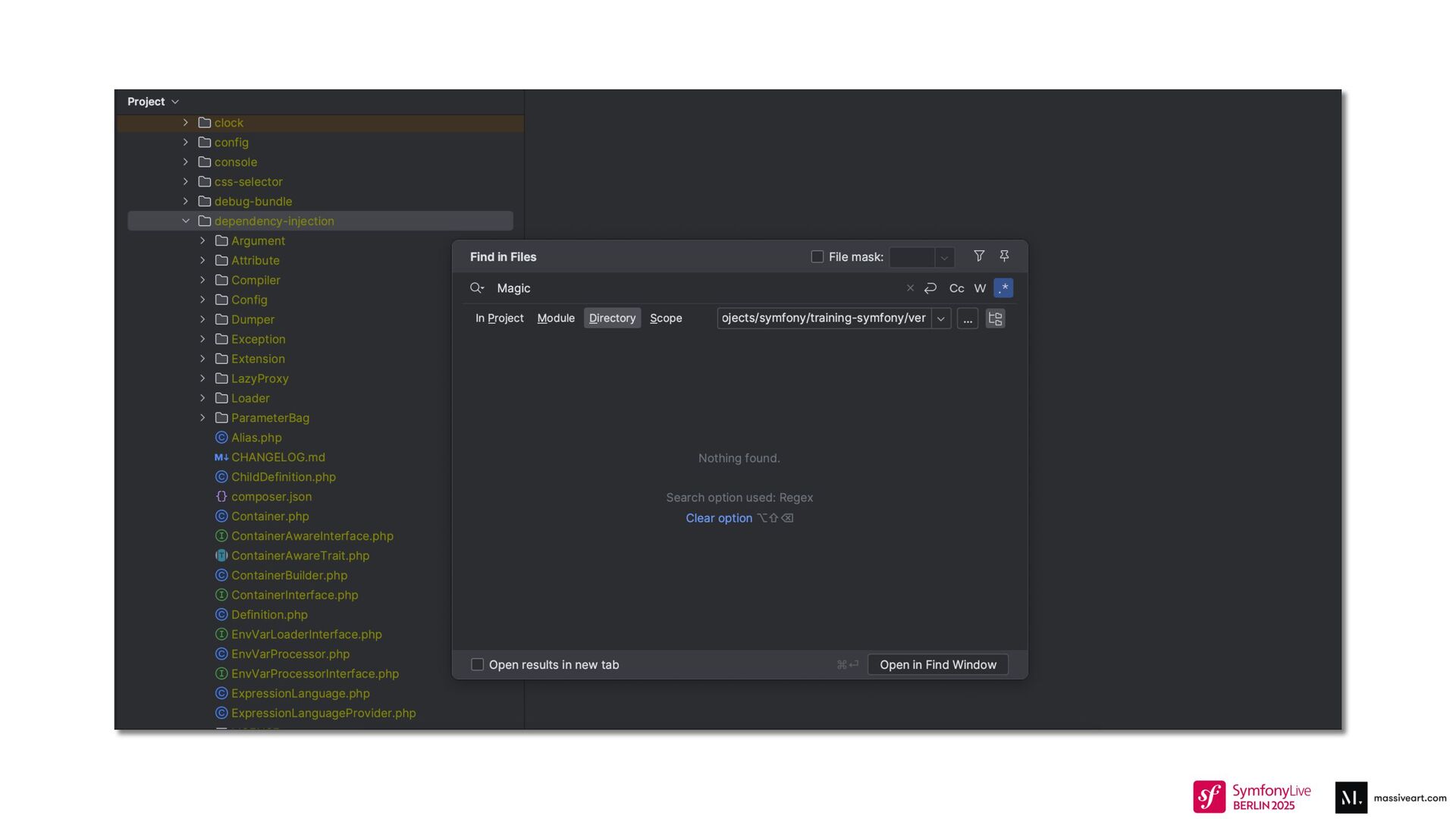Expand the css-selector folder

(x=186, y=181)
